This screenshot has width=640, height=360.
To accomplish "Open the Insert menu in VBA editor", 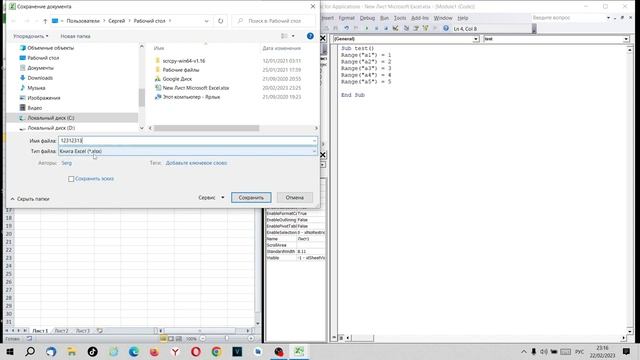I will point(327,18).
